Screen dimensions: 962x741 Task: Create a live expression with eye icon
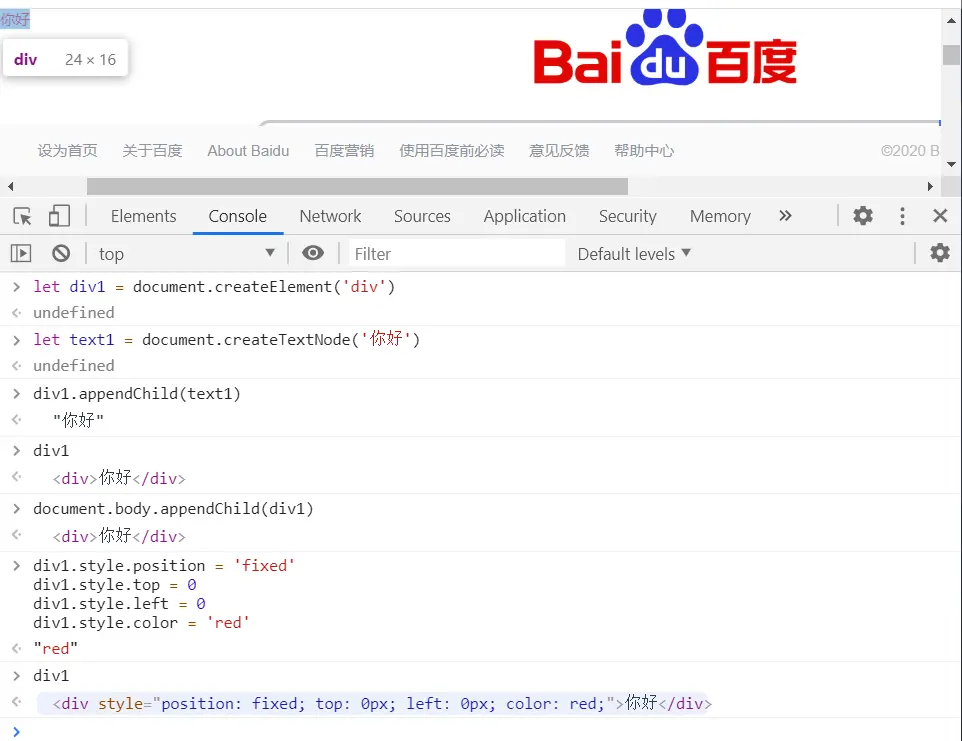(x=313, y=253)
